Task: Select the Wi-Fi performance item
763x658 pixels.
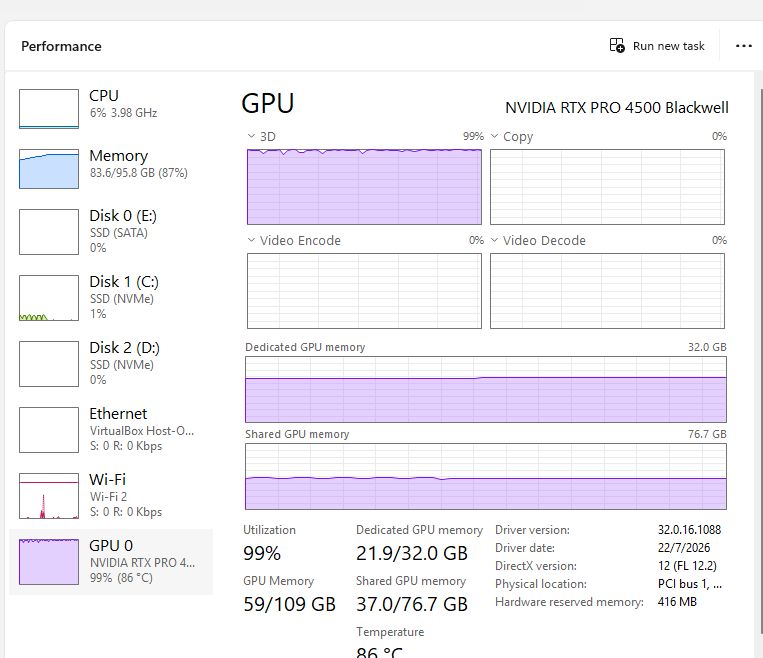Action: tap(111, 495)
